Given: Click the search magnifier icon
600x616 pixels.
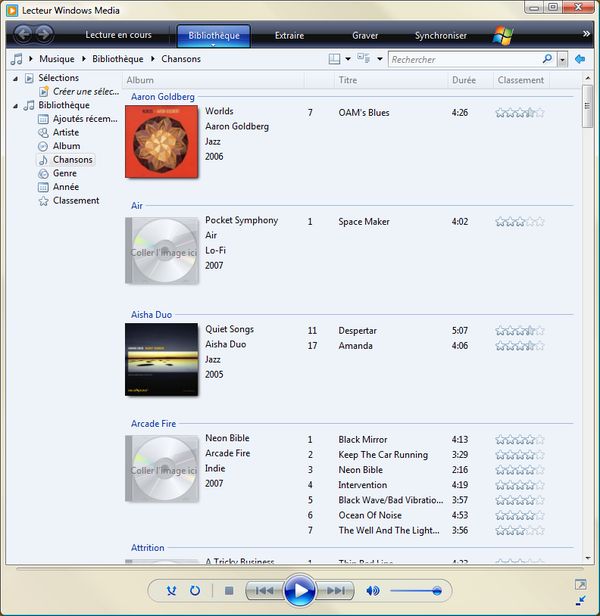Looking at the screenshot, I should [547, 59].
